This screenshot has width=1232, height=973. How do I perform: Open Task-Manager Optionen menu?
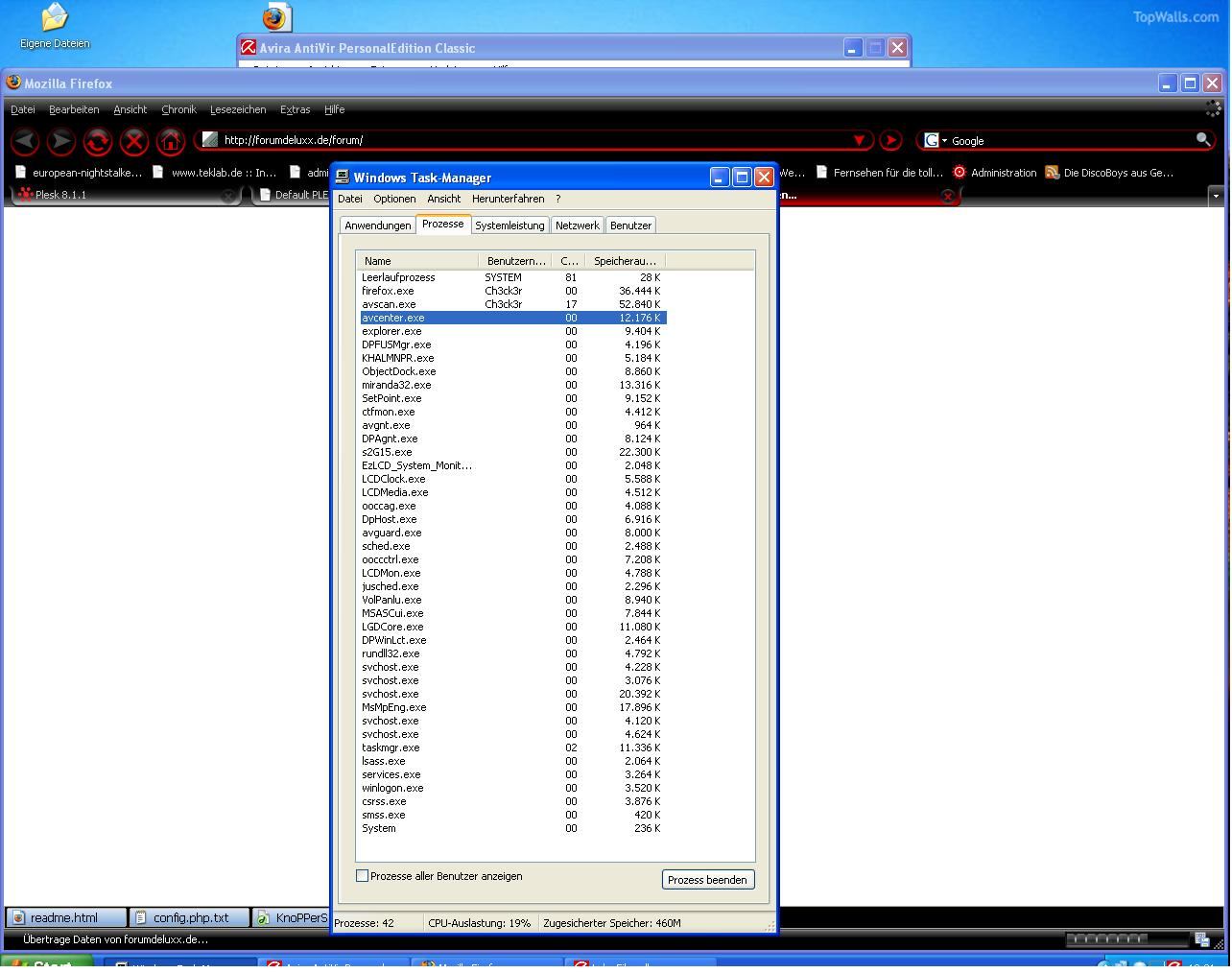point(394,199)
